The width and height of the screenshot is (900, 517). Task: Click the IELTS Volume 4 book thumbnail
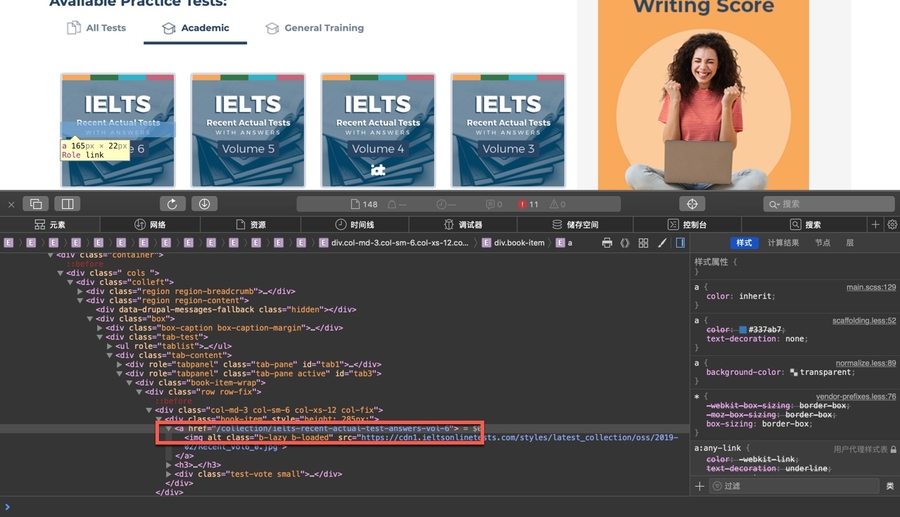coord(378,130)
